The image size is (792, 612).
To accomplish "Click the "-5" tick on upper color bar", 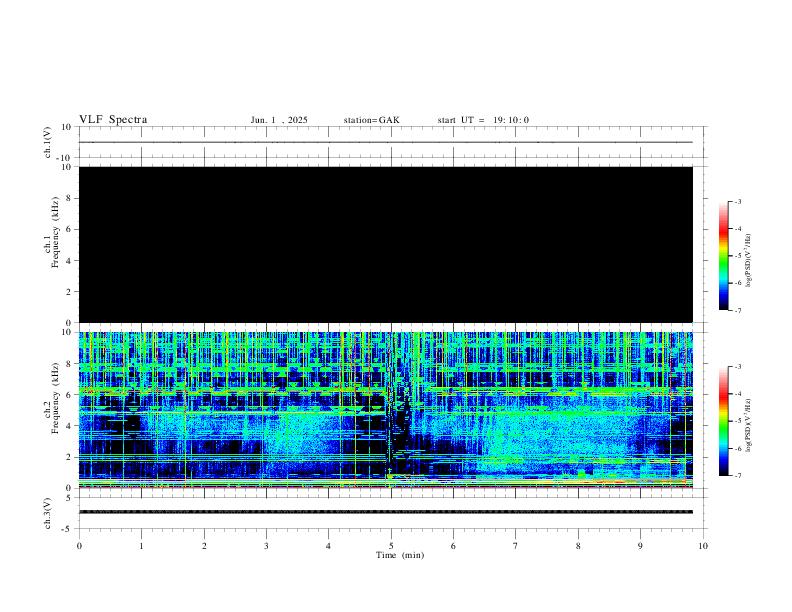I will (x=737, y=256).
